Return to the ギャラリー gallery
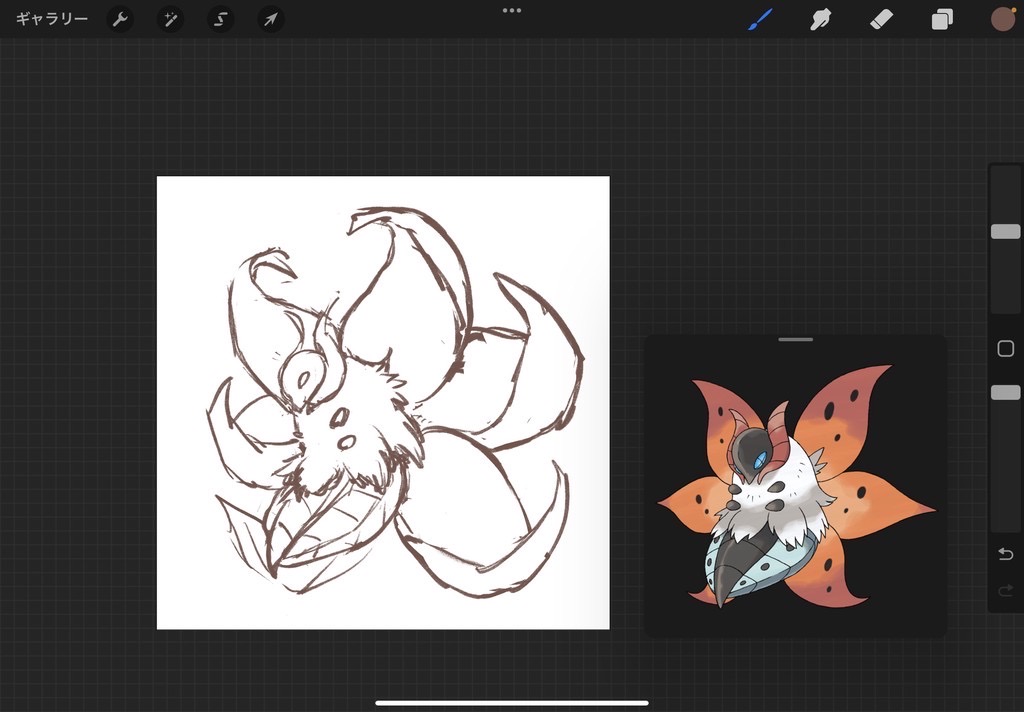The width and height of the screenshot is (1024, 712). click(x=51, y=19)
